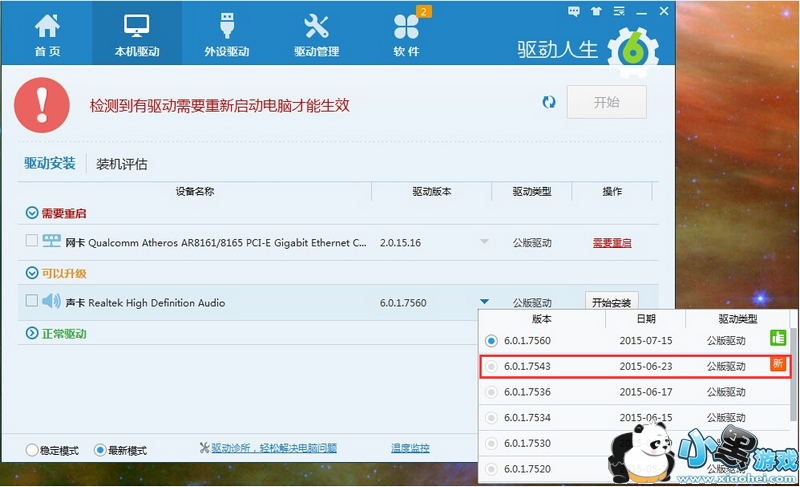Open 驱动诊所，轻松解决电脑问题 link
800x487 pixels.
[274, 448]
